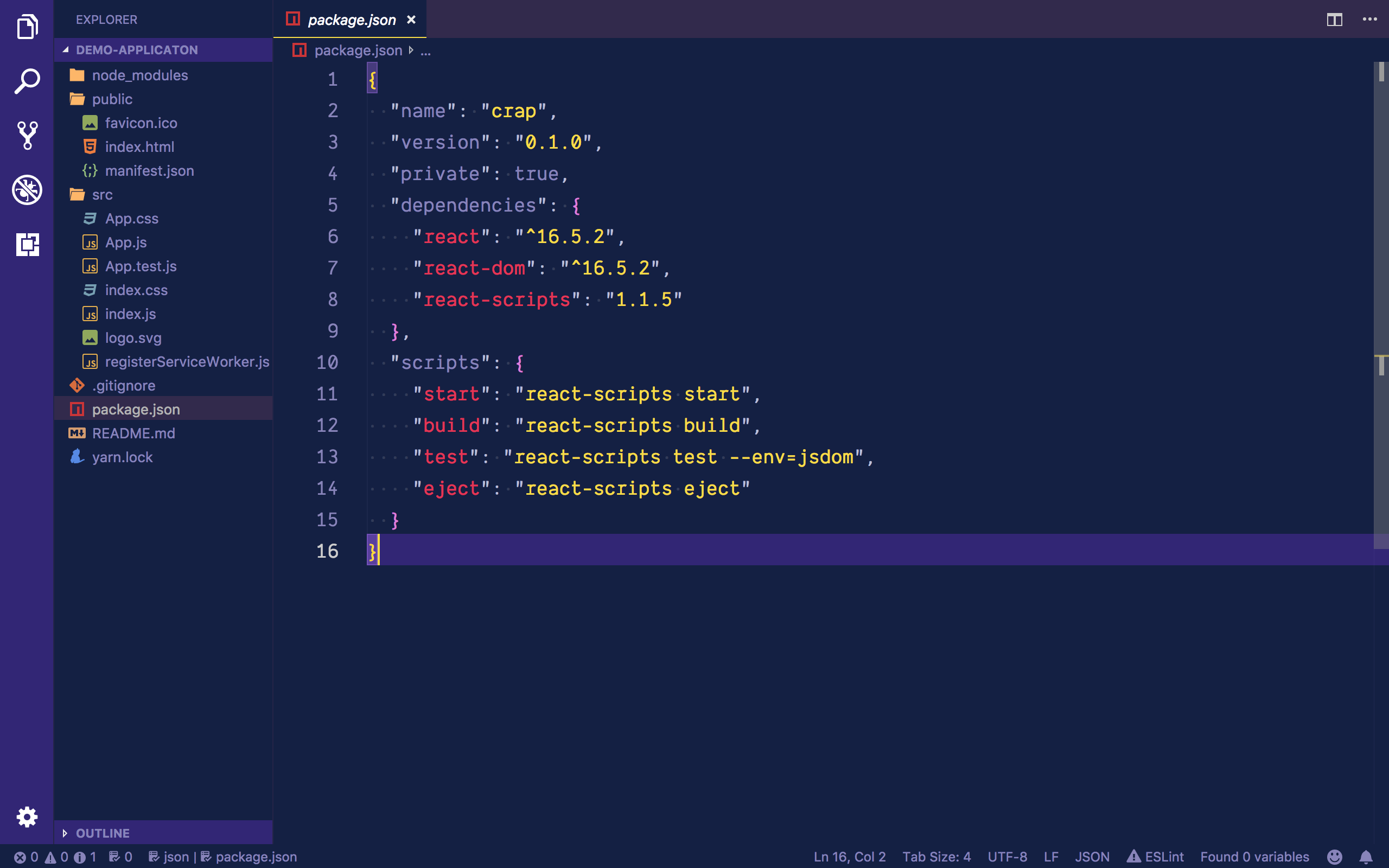
Task: Close the package.json tab
Action: [x=411, y=20]
